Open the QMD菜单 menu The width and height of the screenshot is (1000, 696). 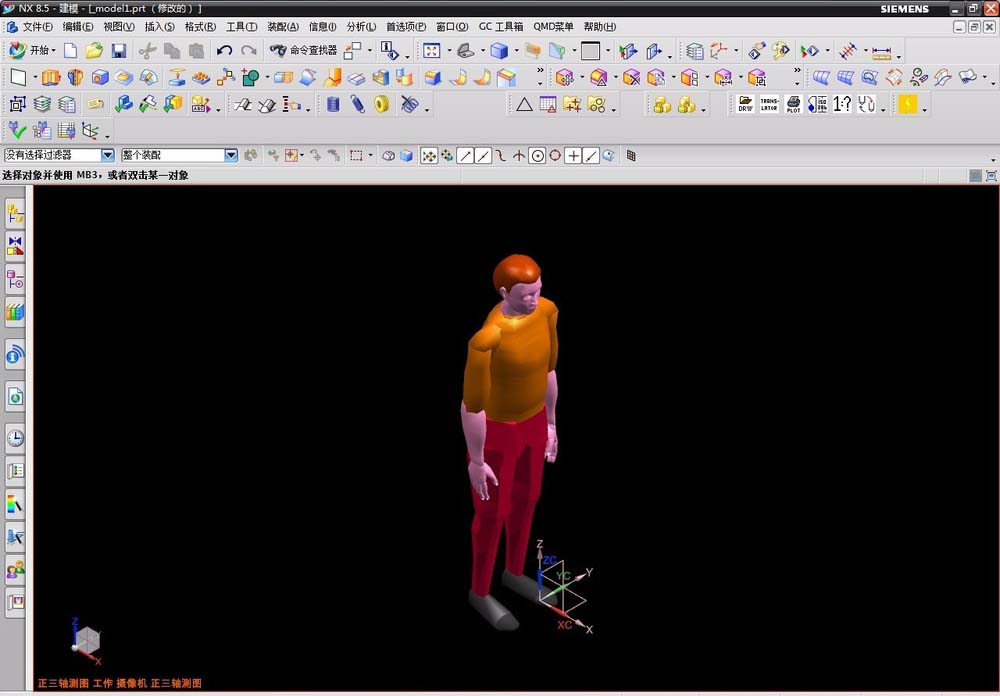tap(553, 26)
